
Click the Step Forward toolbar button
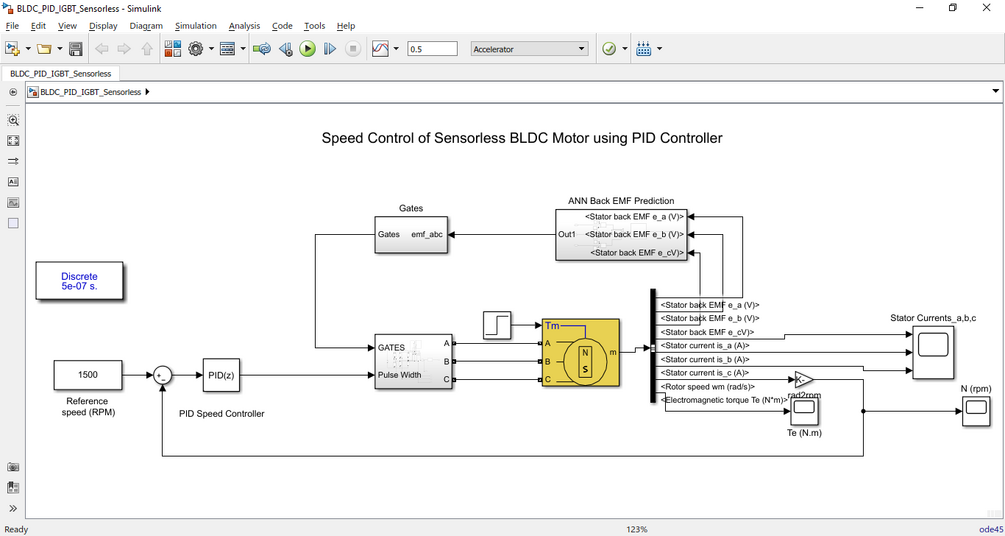click(x=329, y=49)
